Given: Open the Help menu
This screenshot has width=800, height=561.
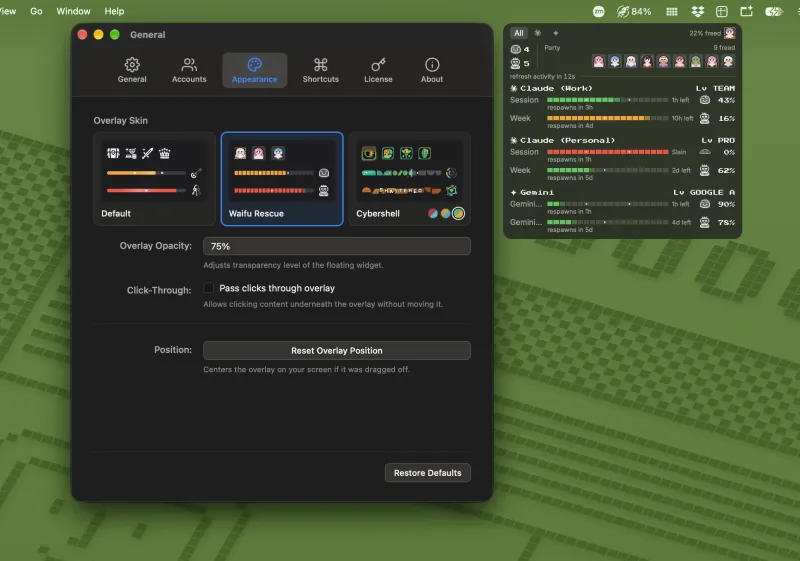Looking at the screenshot, I should tap(114, 11).
